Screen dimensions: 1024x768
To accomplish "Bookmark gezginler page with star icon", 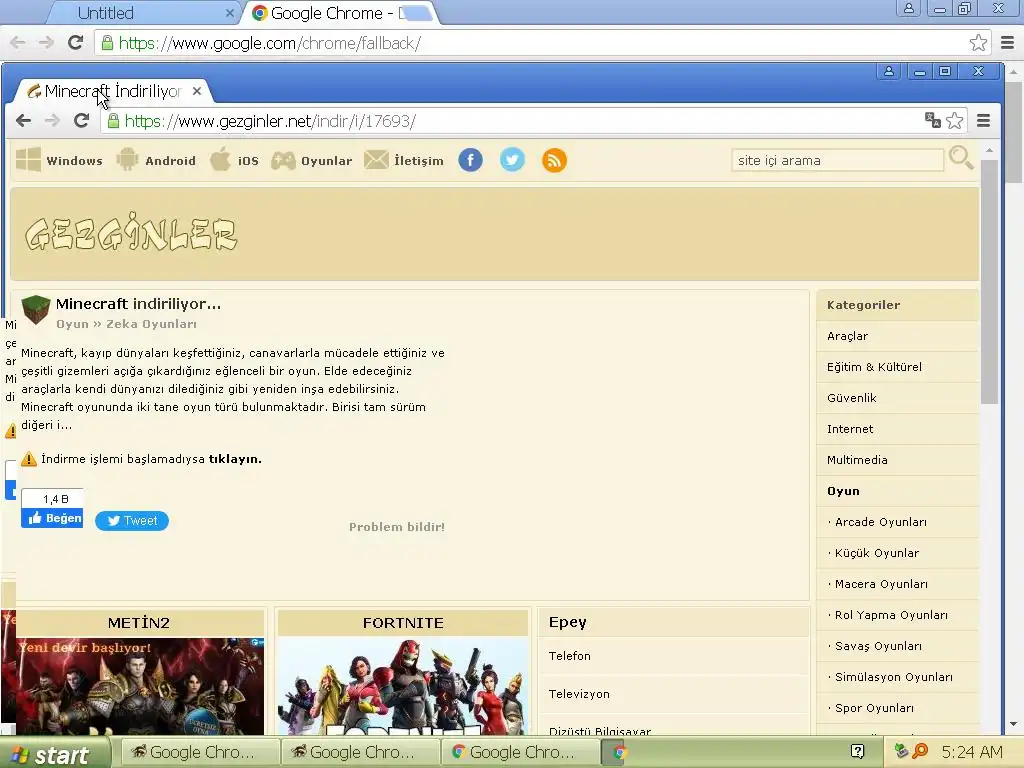I will click(955, 120).
